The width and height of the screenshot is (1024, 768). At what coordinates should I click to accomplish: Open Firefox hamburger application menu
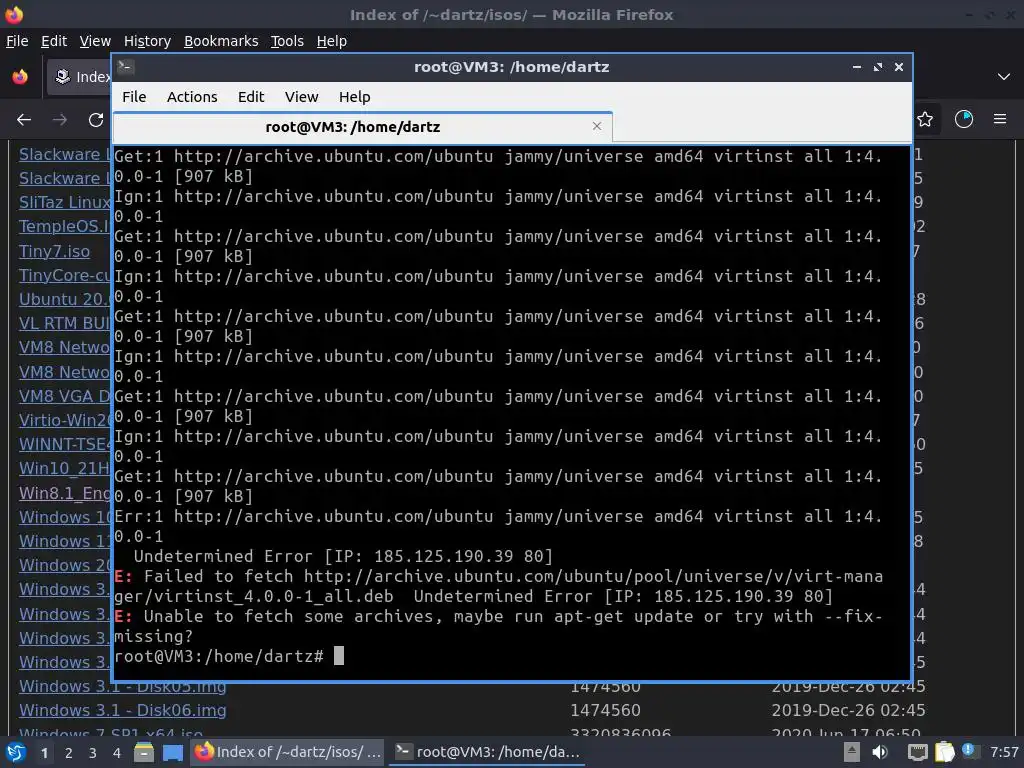pos(1000,120)
